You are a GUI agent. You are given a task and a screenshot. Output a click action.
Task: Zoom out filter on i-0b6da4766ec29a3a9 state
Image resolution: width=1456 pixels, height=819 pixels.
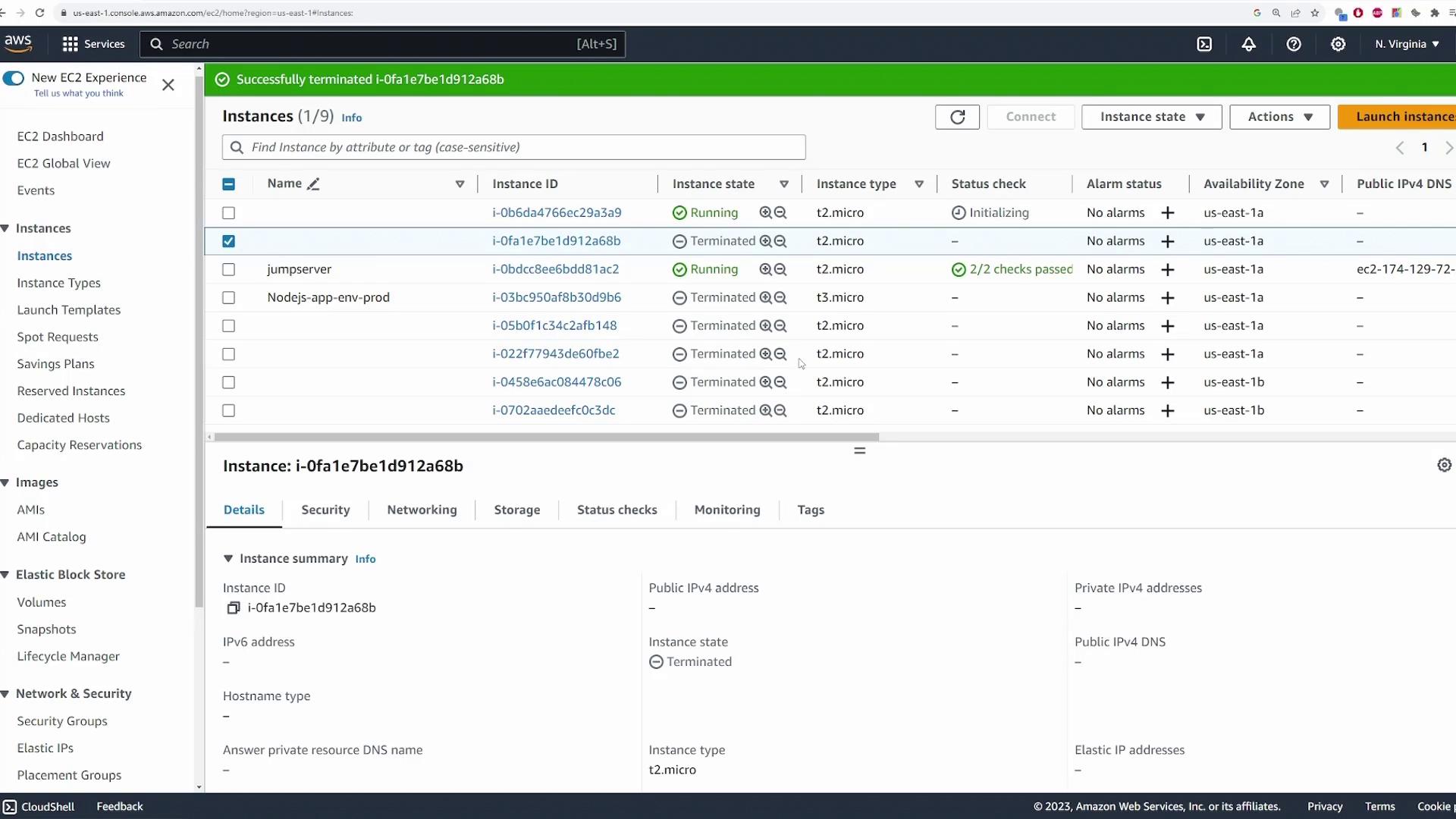[780, 213]
